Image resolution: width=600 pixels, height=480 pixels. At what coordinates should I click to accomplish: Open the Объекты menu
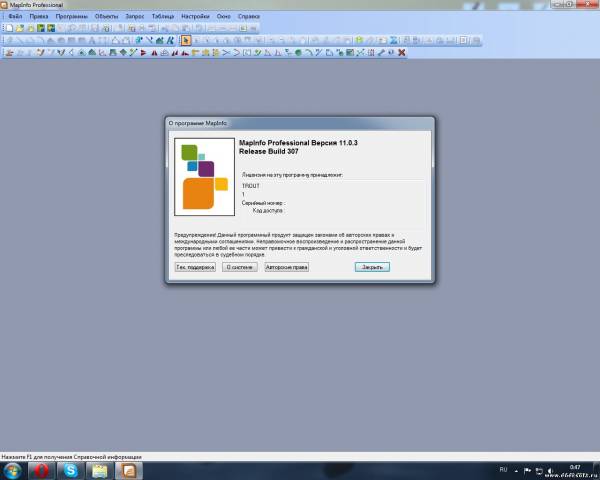106,16
